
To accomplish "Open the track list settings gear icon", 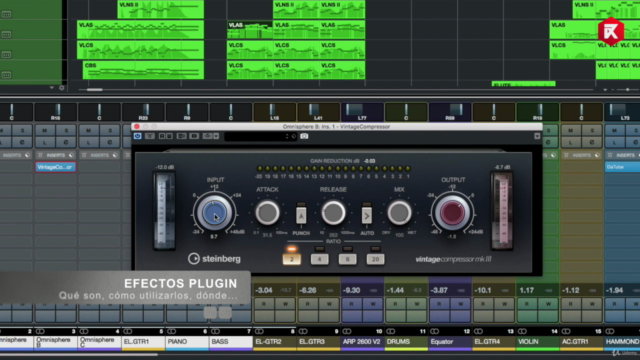I will coord(62,88).
